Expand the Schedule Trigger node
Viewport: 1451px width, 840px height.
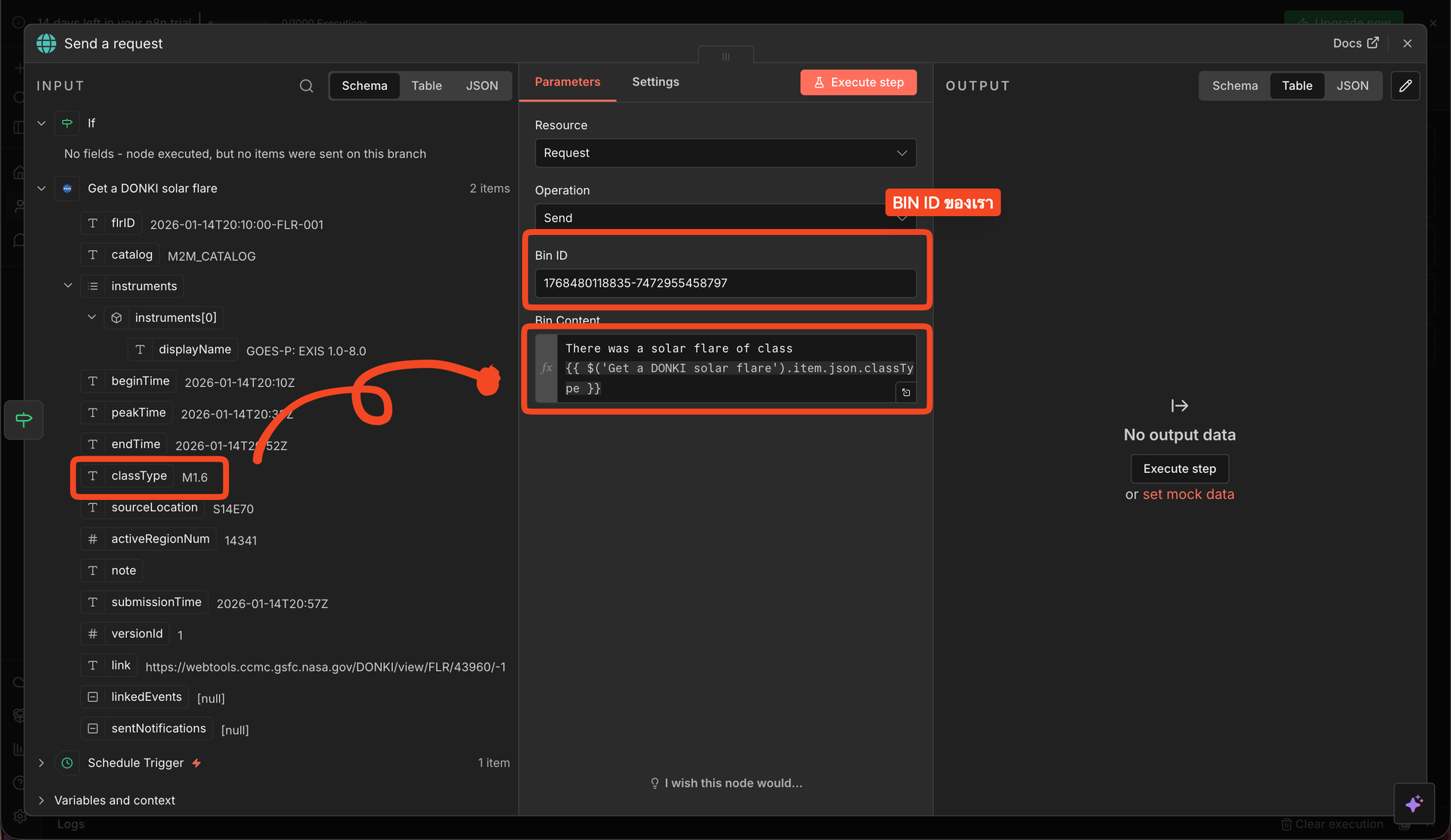tap(42, 763)
